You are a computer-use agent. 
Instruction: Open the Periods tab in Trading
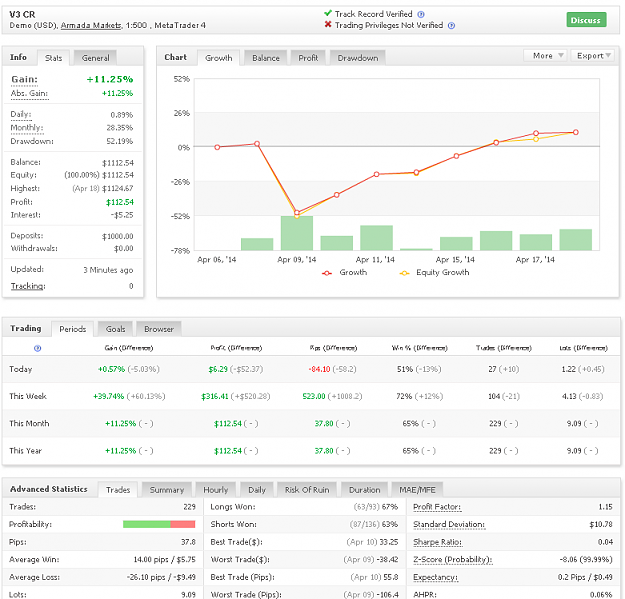pyautogui.click(x=73, y=329)
